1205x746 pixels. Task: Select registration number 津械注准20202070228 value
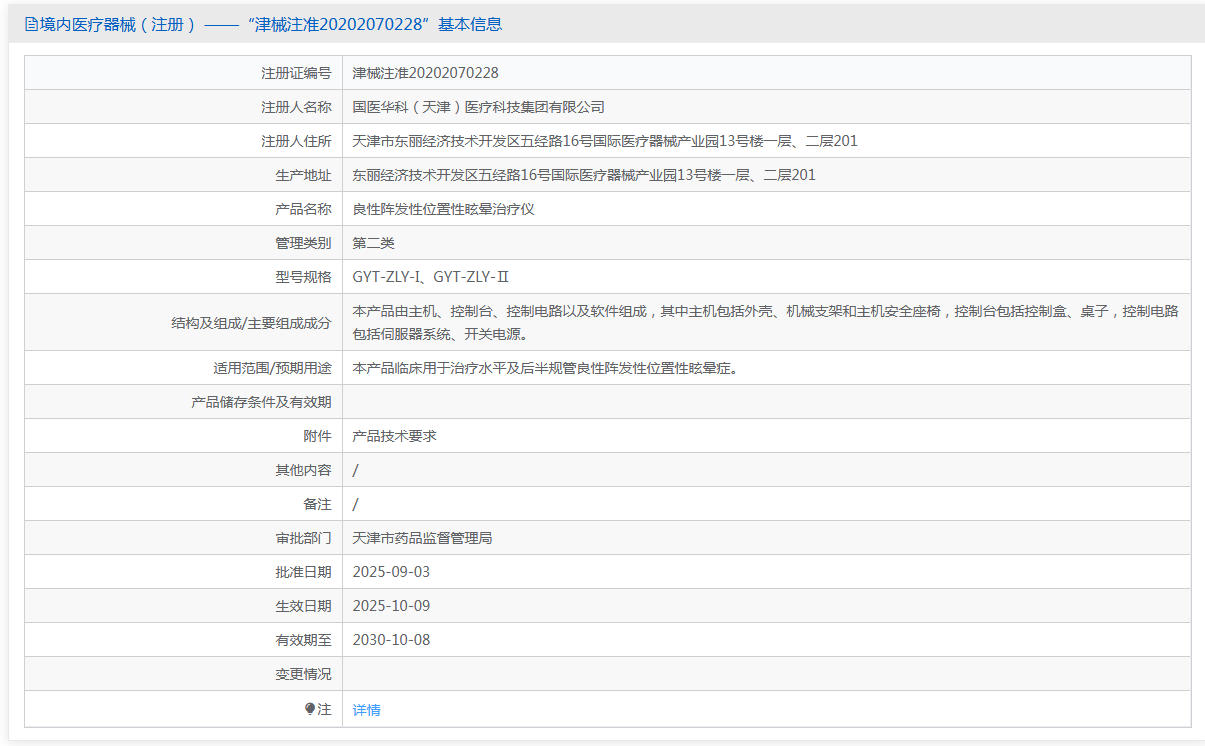pos(425,73)
